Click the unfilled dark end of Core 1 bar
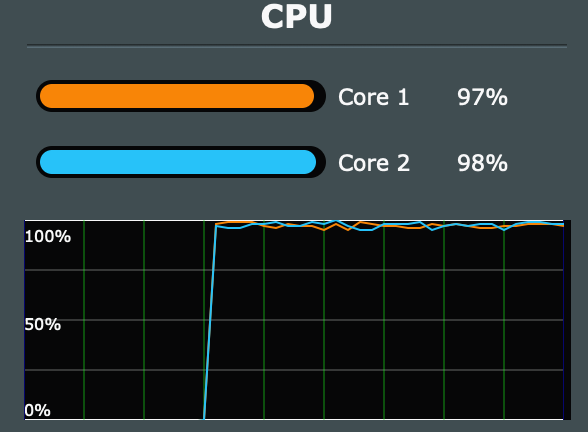The image size is (588, 432). pyautogui.click(x=319, y=96)
